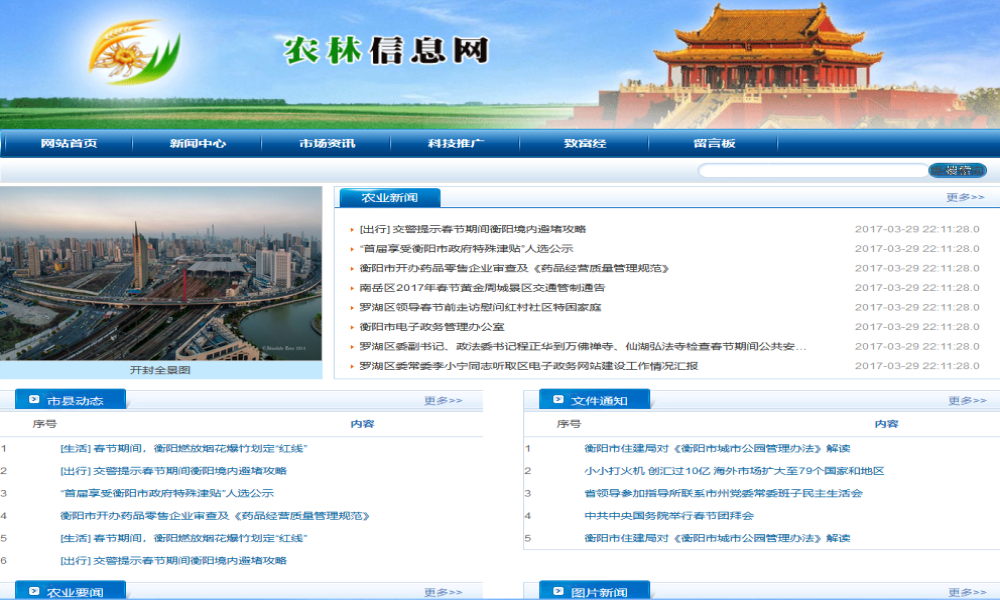1000x600 pixels.
Task: Open 文件通知 row 1 衡阳市住建局 解读 link
Action: click(717, 448)
